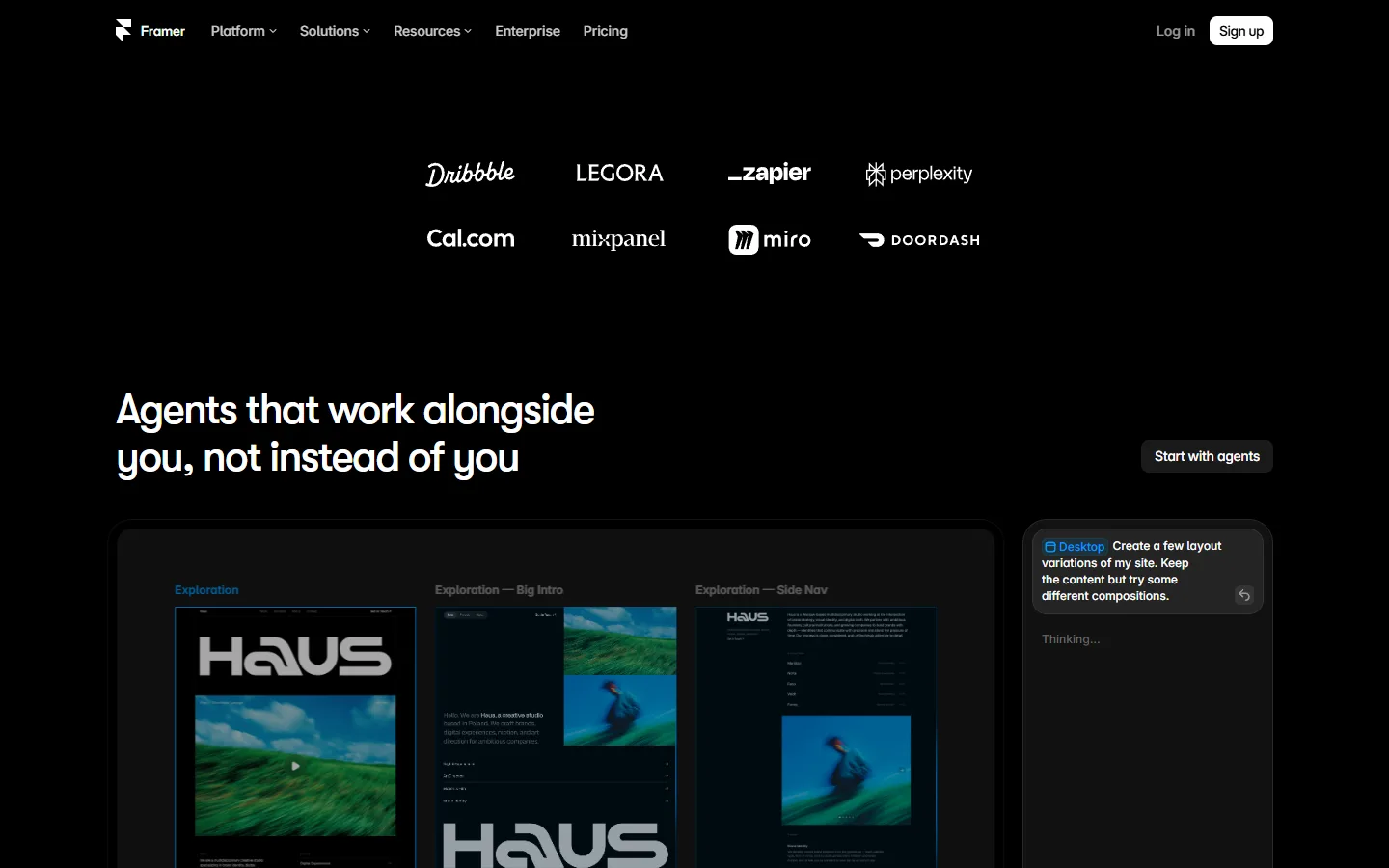Viewport: 1389px width, 868px height.
Task: Click the Thinking... status text
Action: [x=1071, y=639]
